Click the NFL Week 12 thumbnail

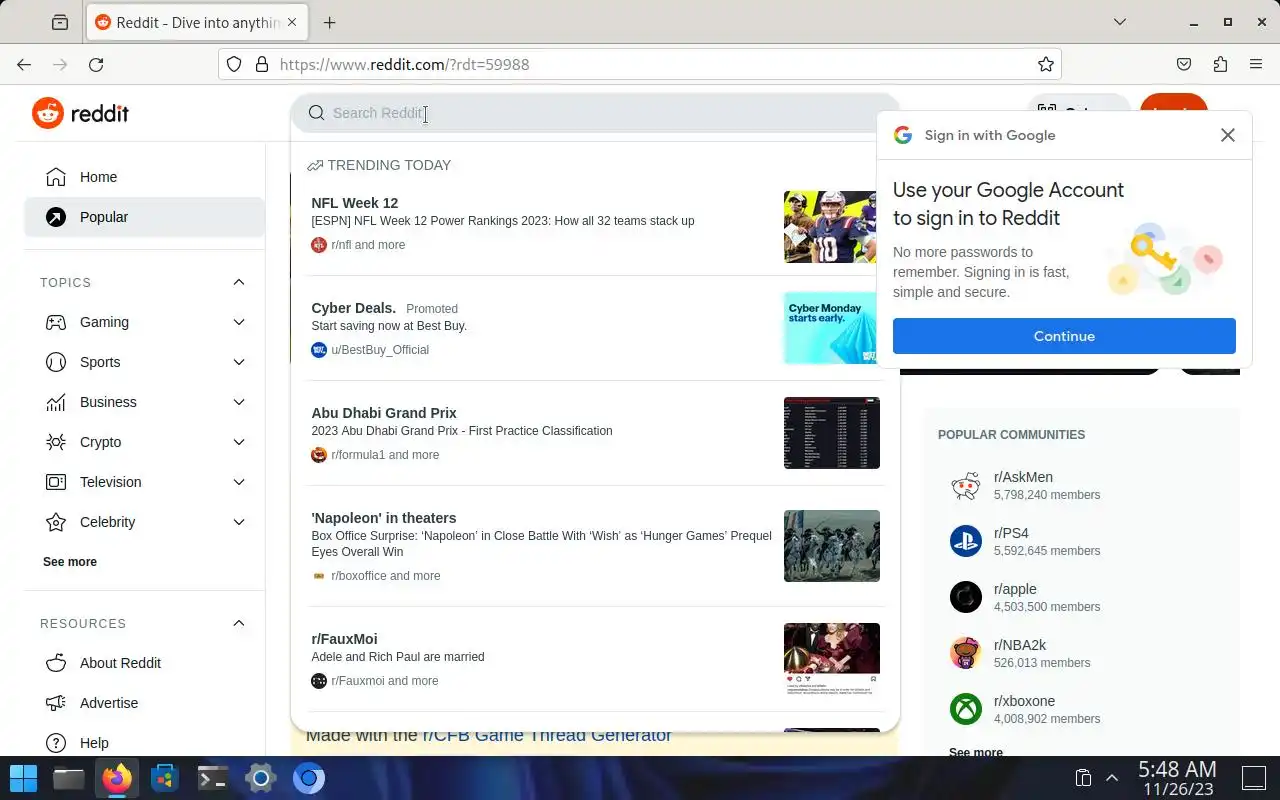click(832, 227)
